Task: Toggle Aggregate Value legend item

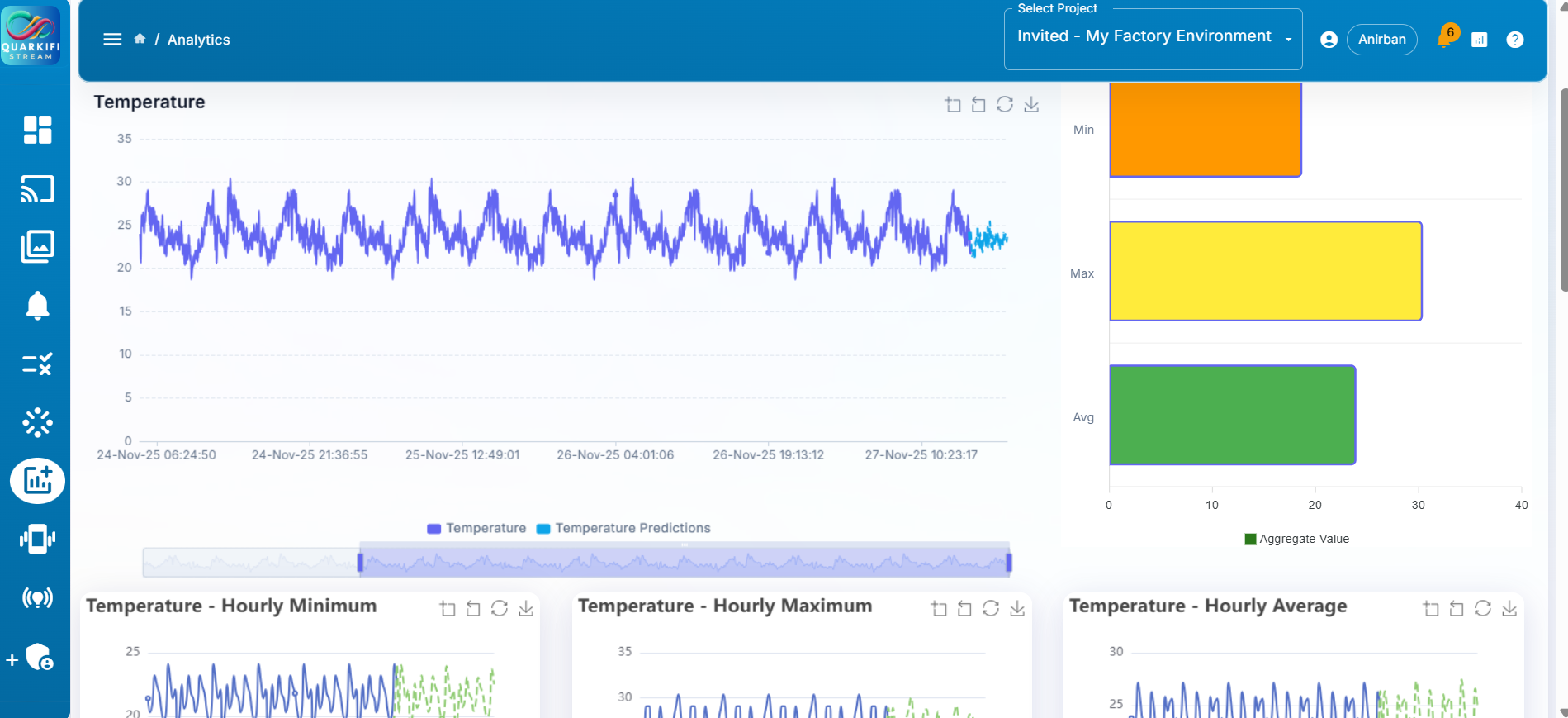Action: [x=1296, y=539]
